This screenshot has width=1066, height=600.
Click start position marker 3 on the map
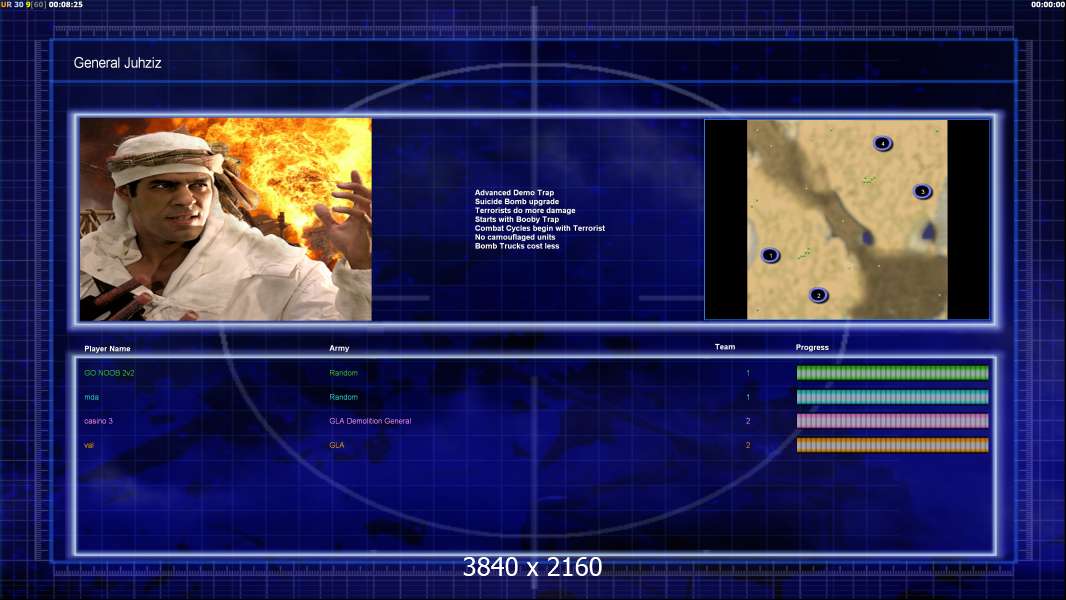[923, 192]
